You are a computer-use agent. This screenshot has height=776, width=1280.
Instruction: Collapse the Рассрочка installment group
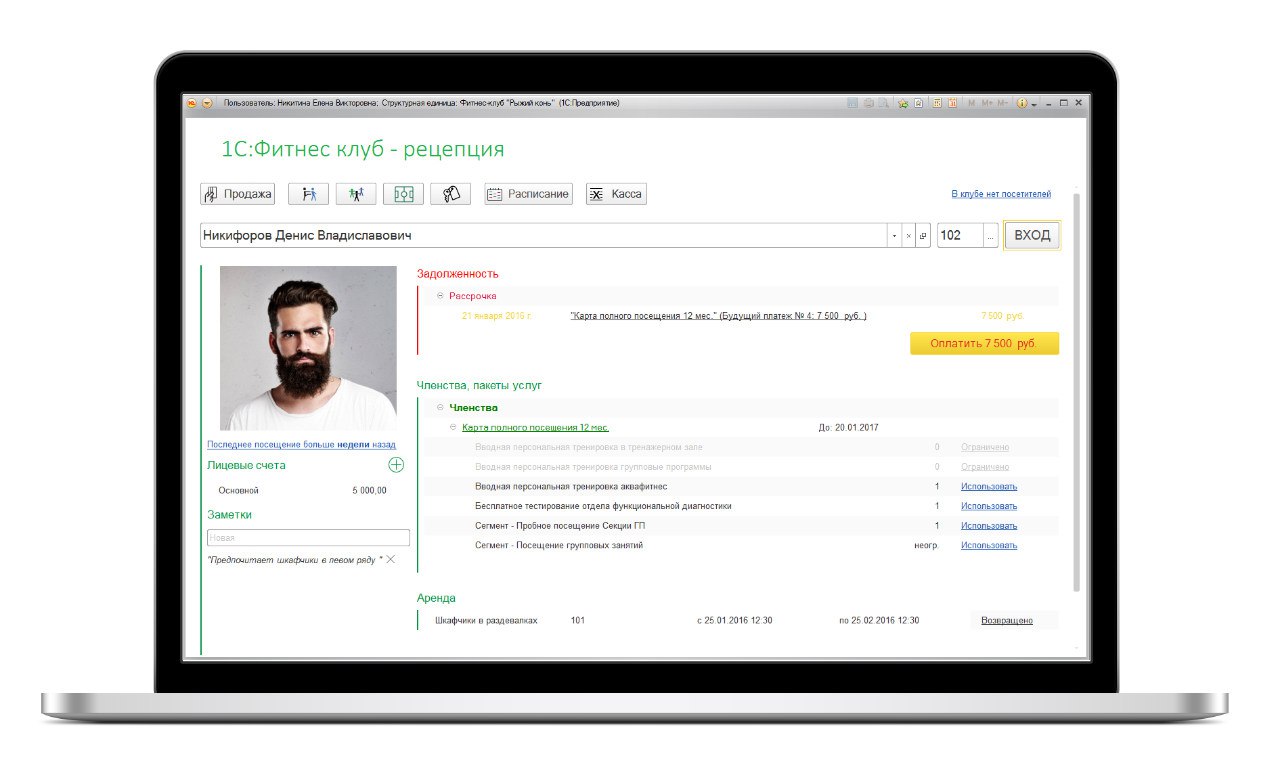click(440, 296)
